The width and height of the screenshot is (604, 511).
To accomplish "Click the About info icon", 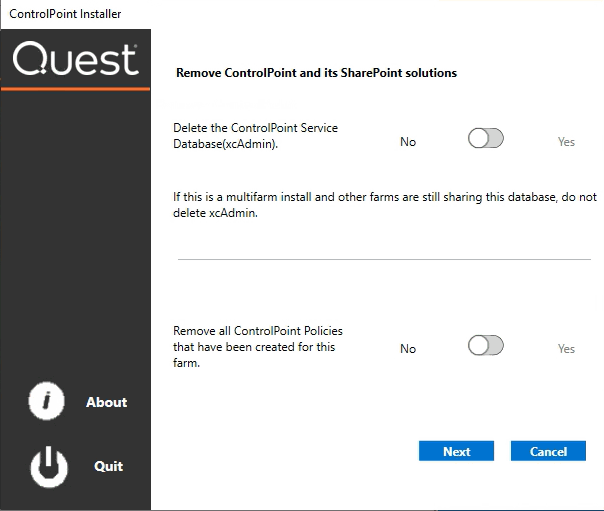I will pyautogui.click(x=46, y=401).
